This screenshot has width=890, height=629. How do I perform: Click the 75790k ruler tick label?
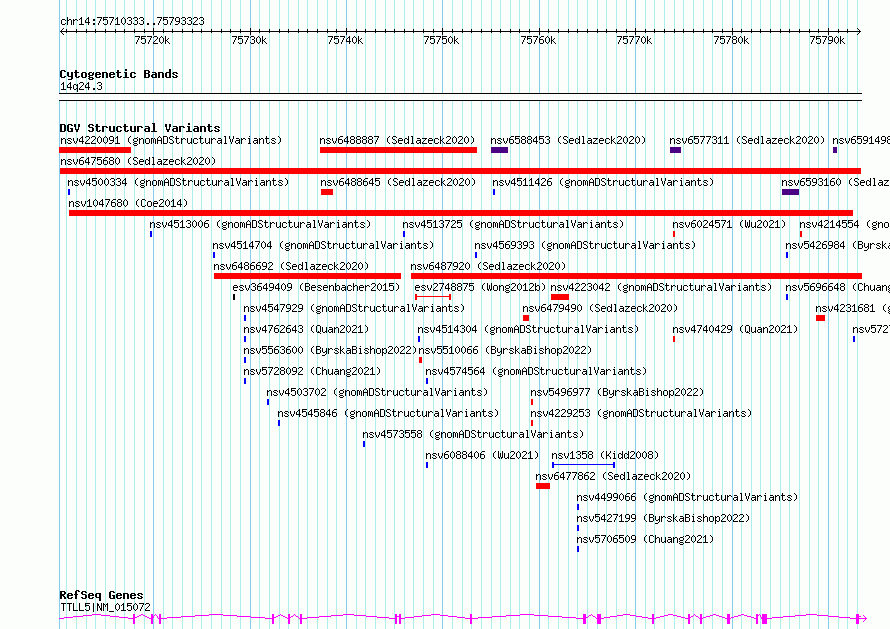click(x=827, y=41)
